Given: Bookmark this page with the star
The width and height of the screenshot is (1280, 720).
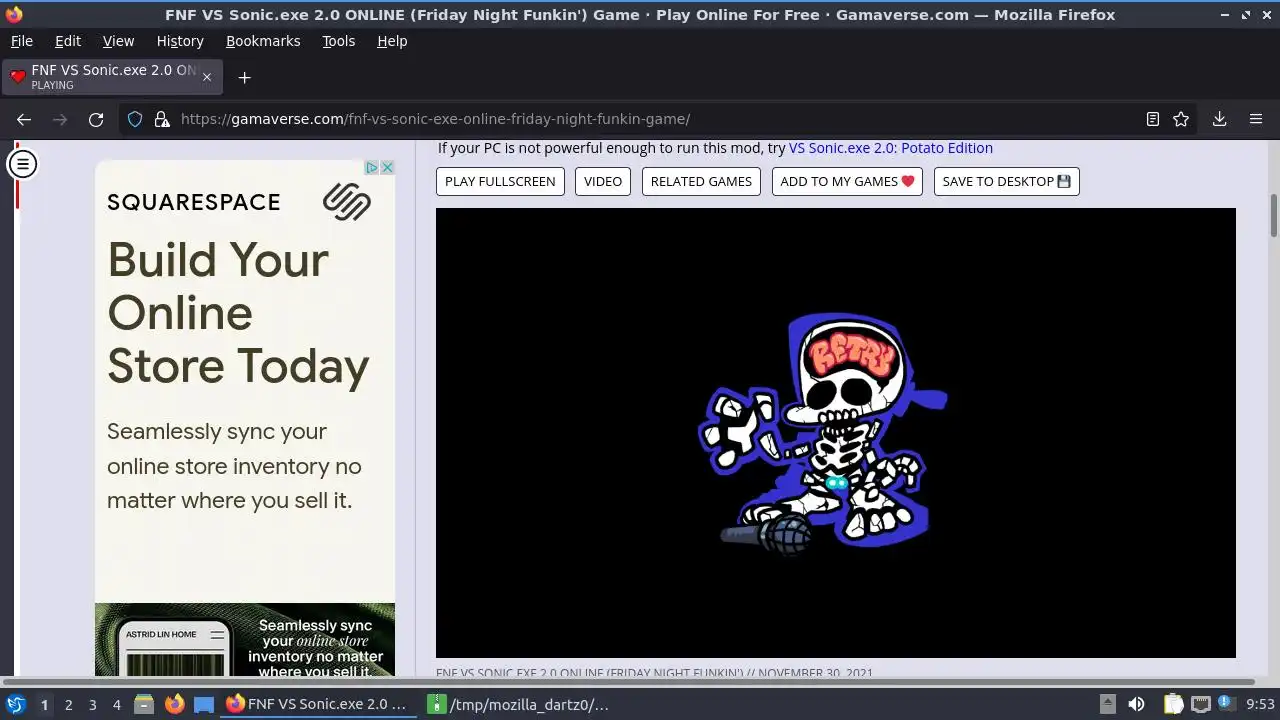Looking at the screenshot, I should click(x=1181, y=119).
